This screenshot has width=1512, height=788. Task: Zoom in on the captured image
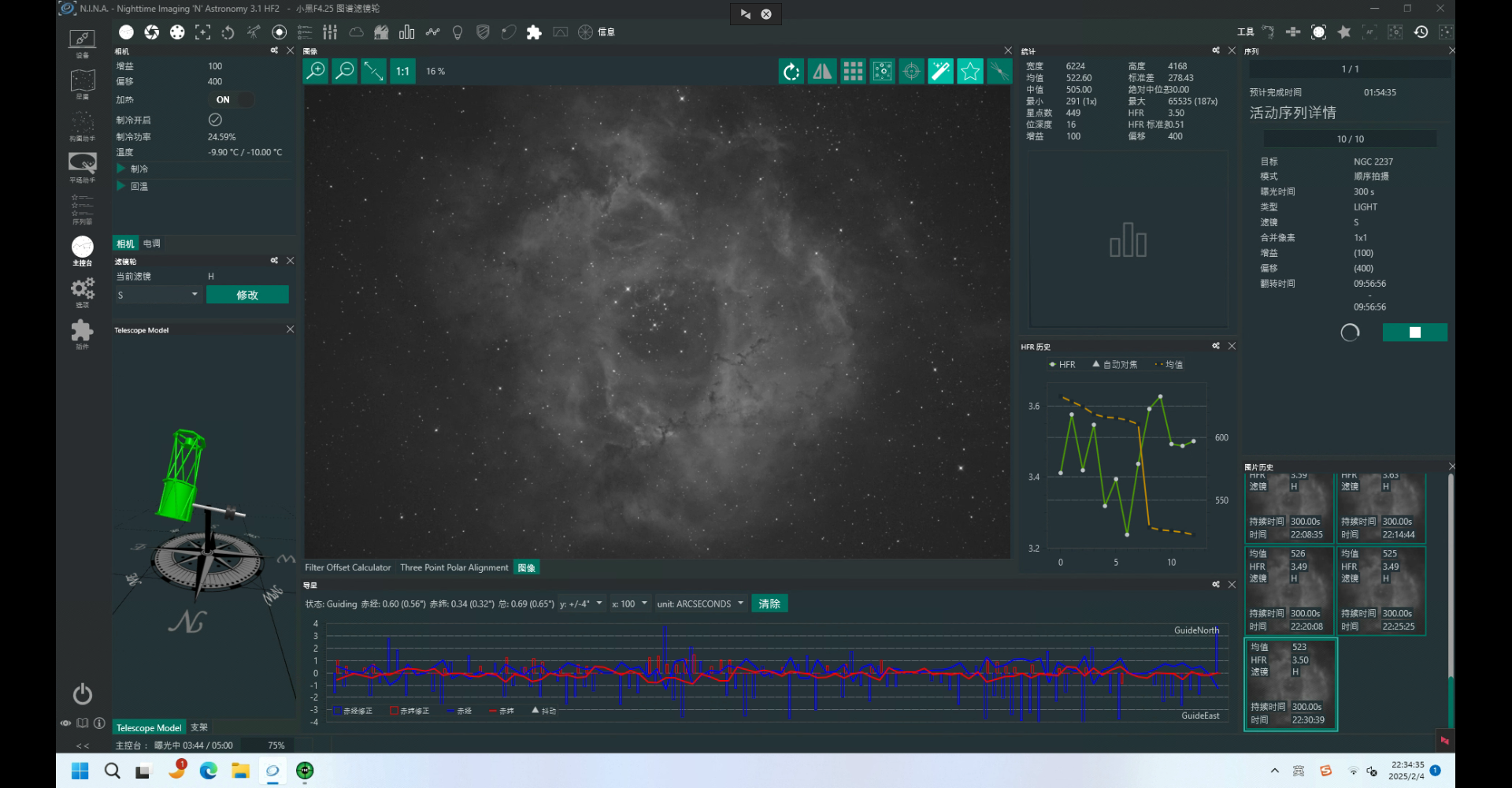[x=316, y=71]
